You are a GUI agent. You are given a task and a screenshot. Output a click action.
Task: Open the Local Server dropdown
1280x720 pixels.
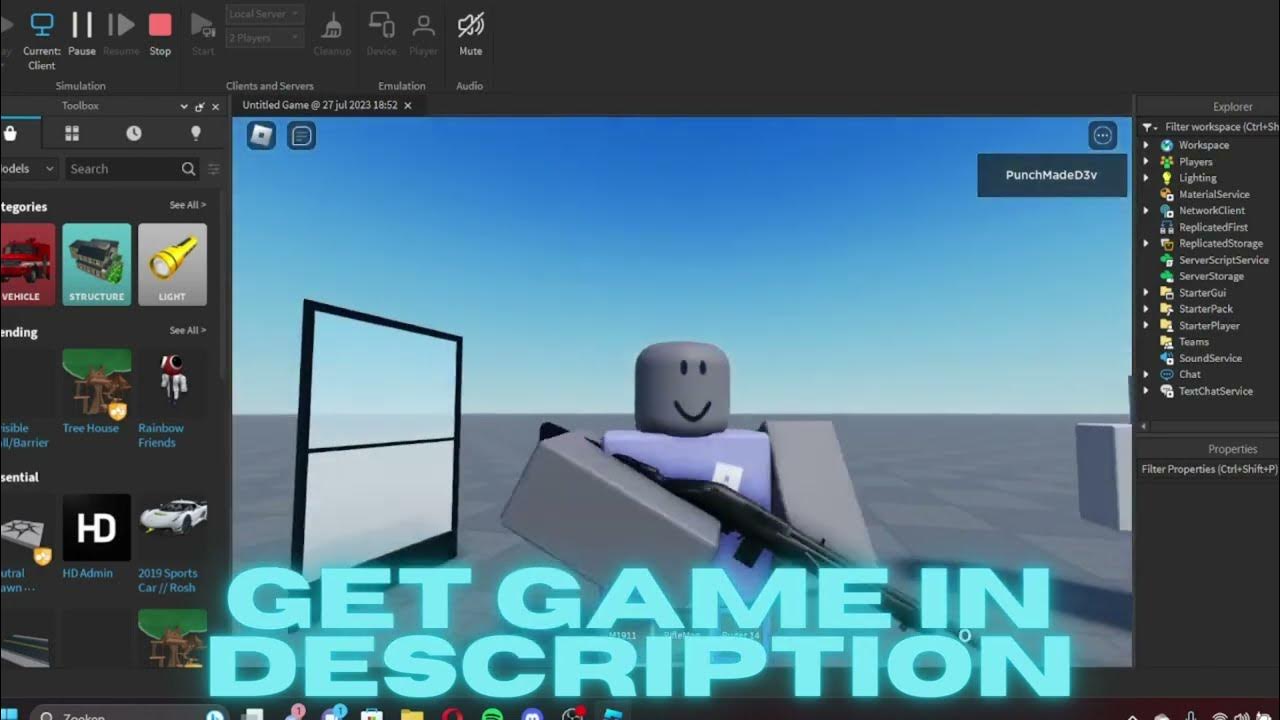tap(264, 14)
